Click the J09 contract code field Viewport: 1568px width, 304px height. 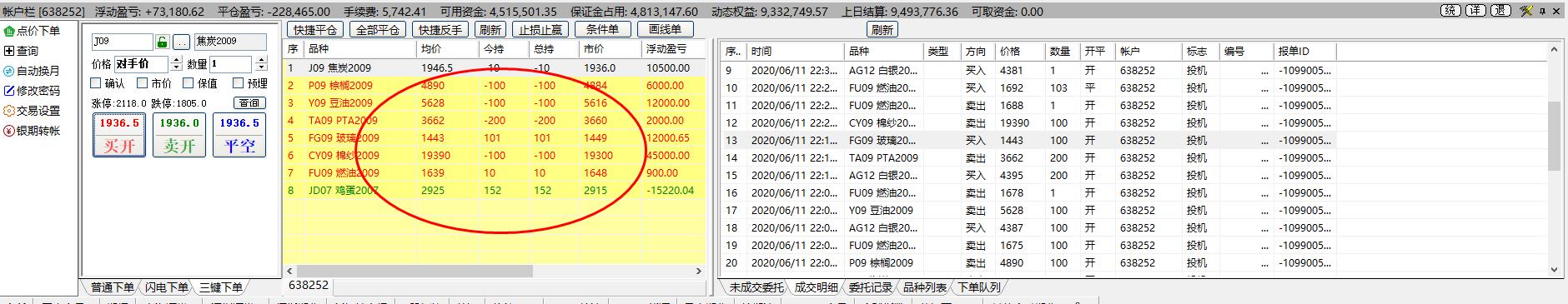122,42
